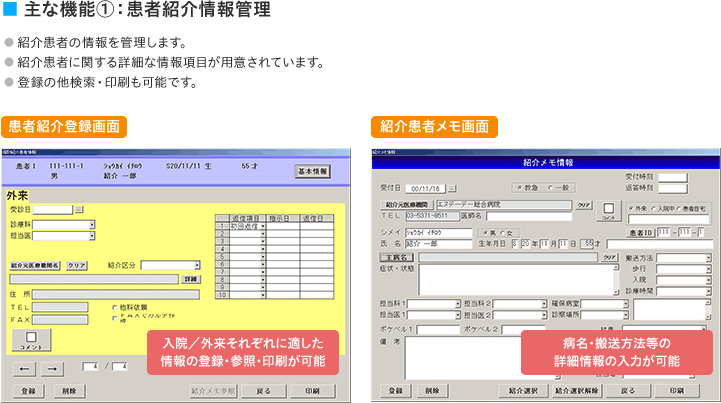
Task: Click the 詳細 button beside institution field
Action: tap(191, 279)
